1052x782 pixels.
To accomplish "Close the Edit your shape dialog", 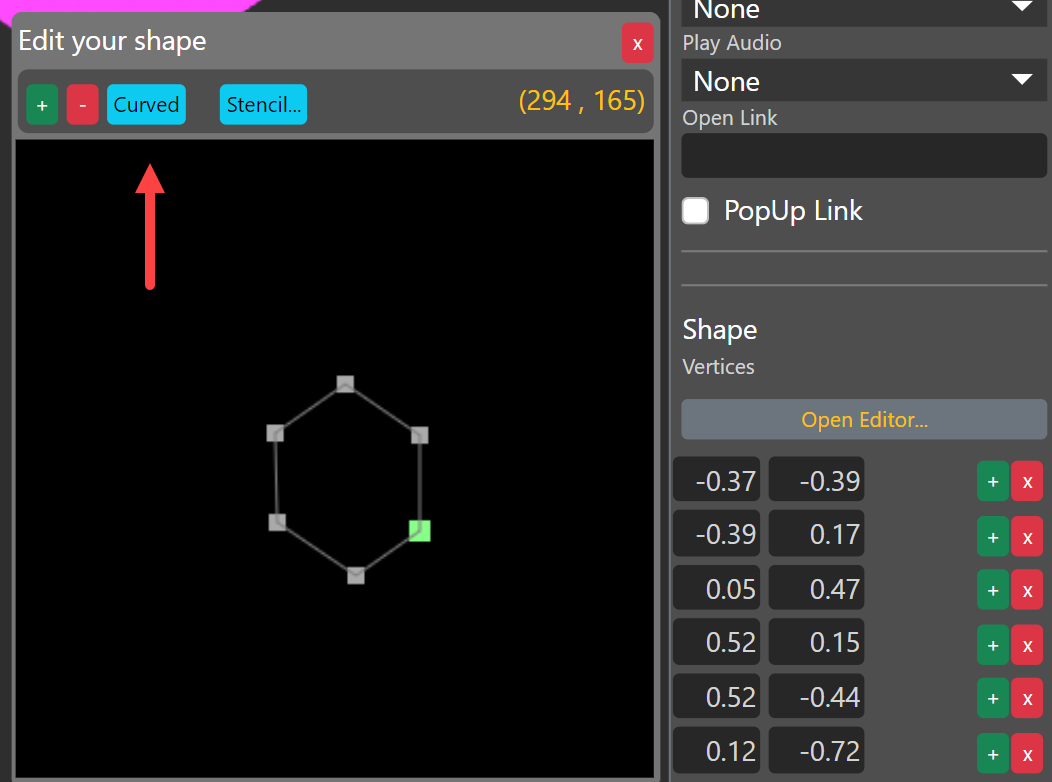I will pos(637,44).
